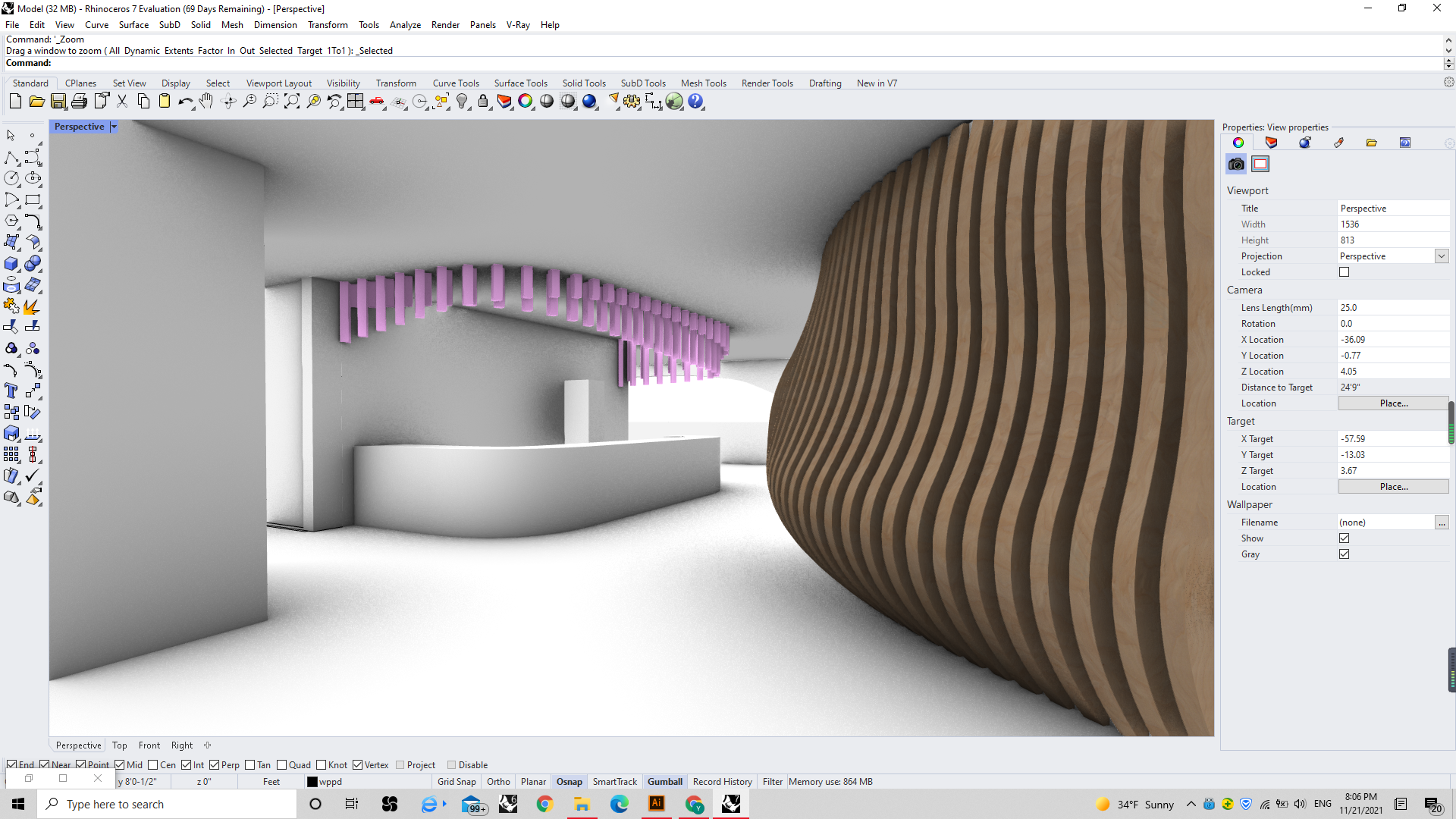Expand the Perspective viewport title menu arrow

click(114, 127)
